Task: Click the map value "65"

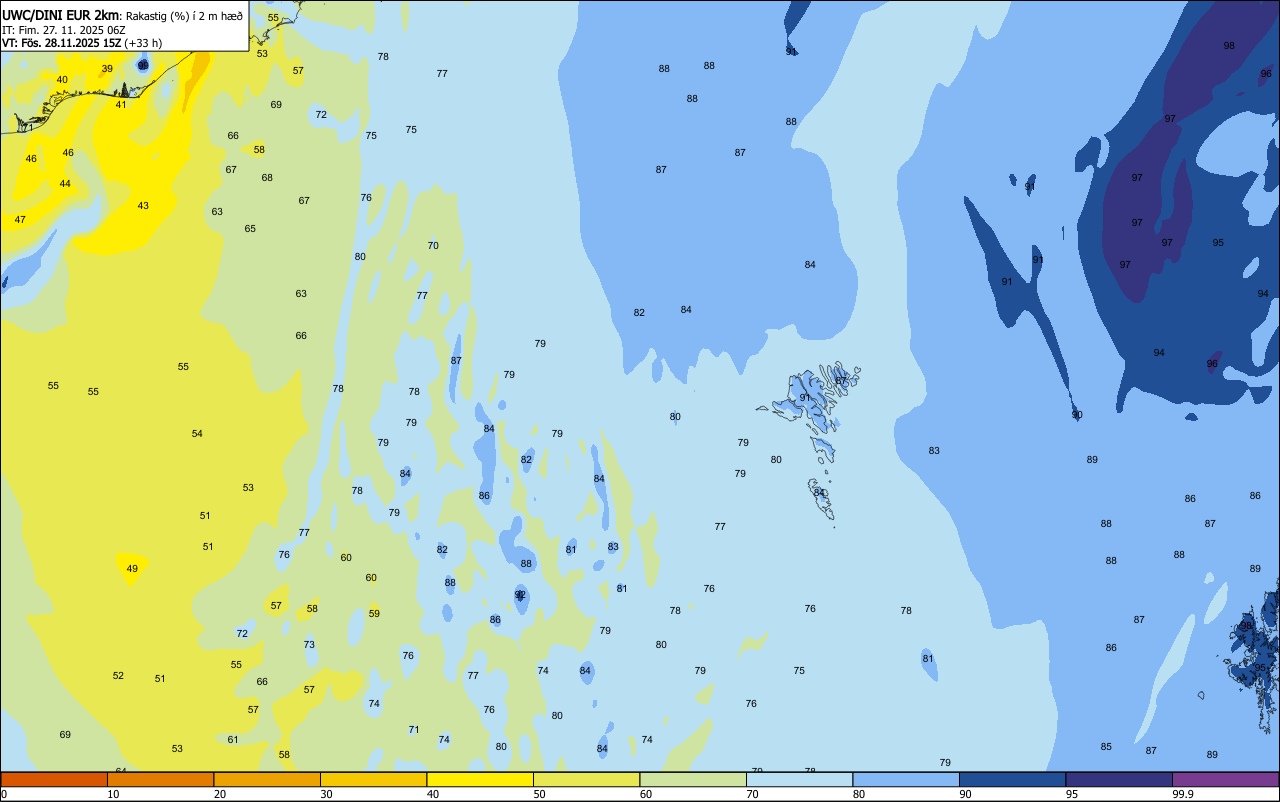Action: (x=250, y=229)
